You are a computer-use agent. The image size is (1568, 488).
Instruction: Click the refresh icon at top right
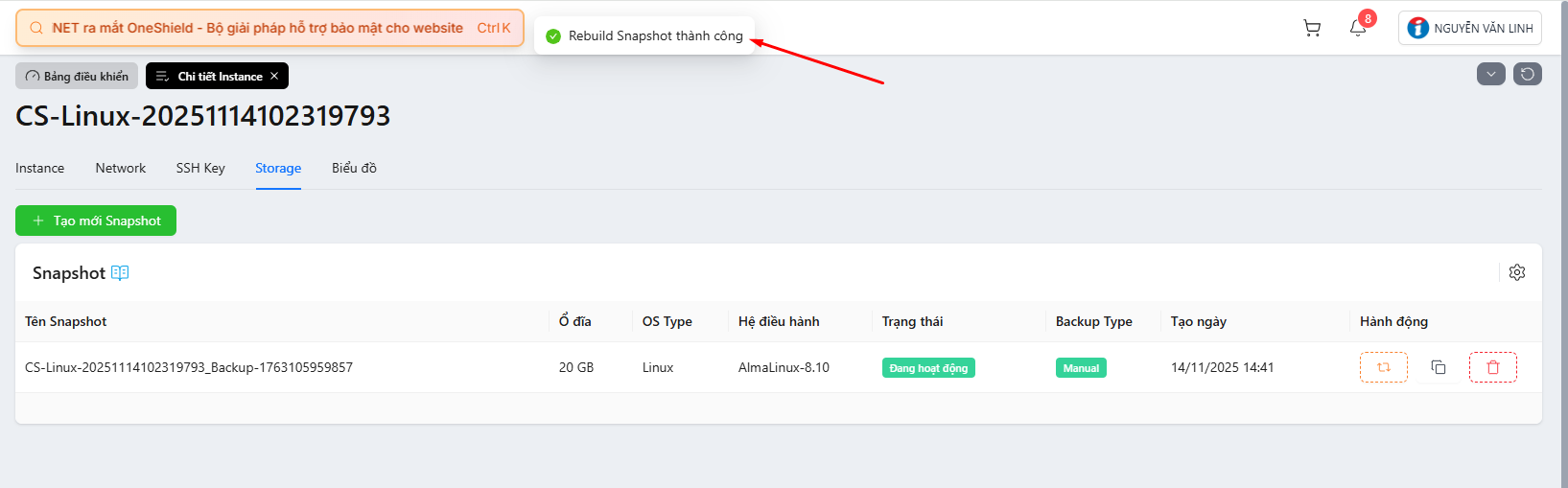(1528, 74)
